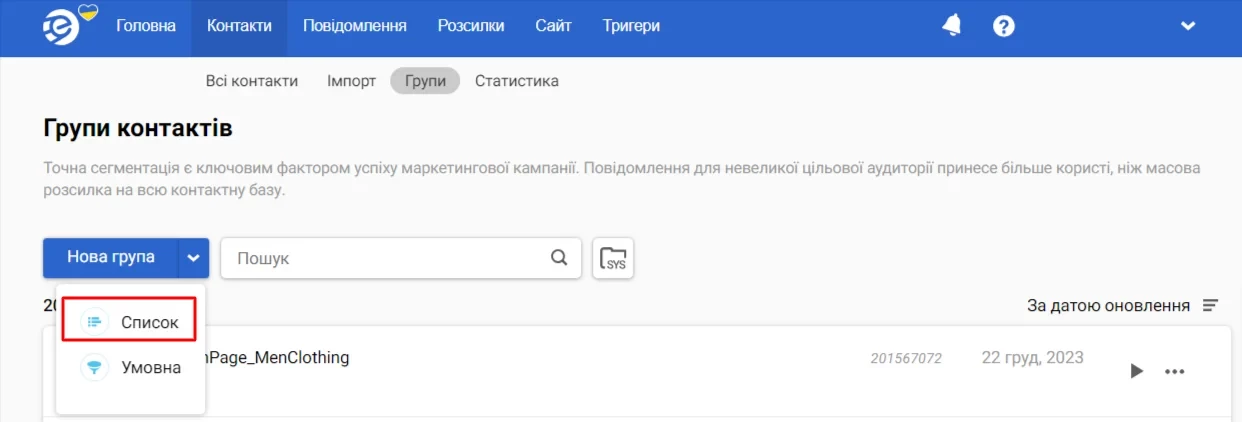1242x422 pixels.
Task: Click the search magnifier icon
Action: (x=559, y=257)
